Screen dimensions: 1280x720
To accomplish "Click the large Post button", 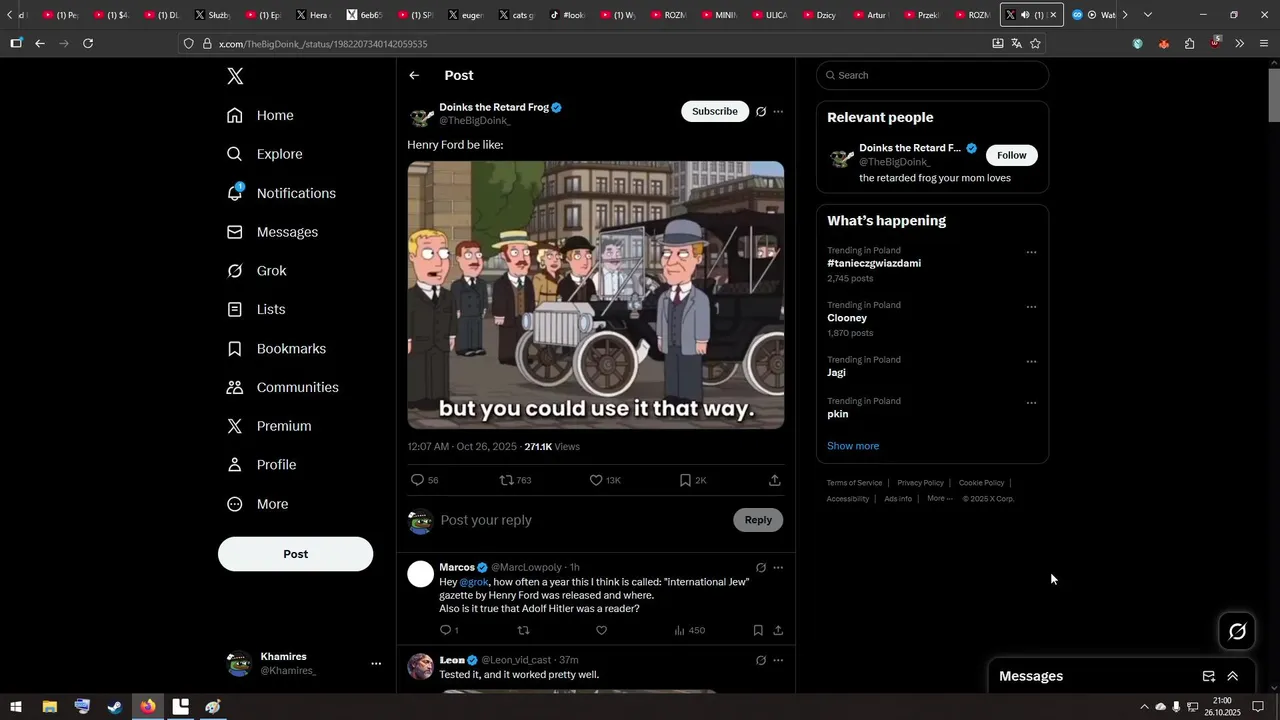I will [x=295, y=554].
